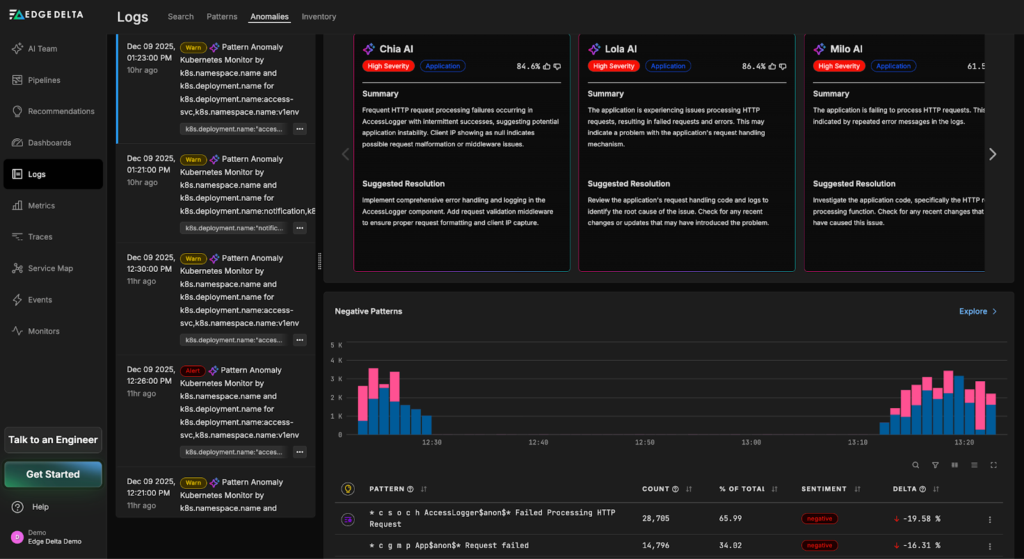
Task: Click the filter icon above patterns table
Action: click(935, 465)
